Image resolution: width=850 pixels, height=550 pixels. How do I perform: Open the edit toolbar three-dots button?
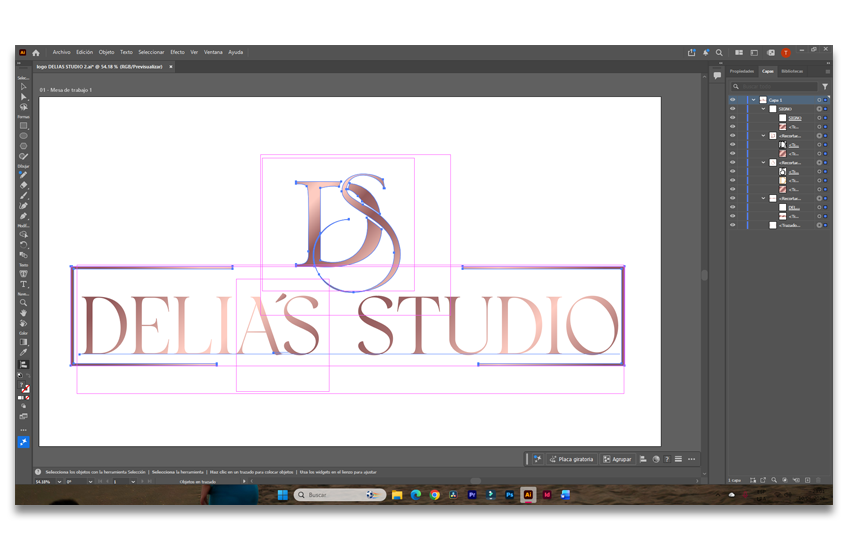pos(23,430)
